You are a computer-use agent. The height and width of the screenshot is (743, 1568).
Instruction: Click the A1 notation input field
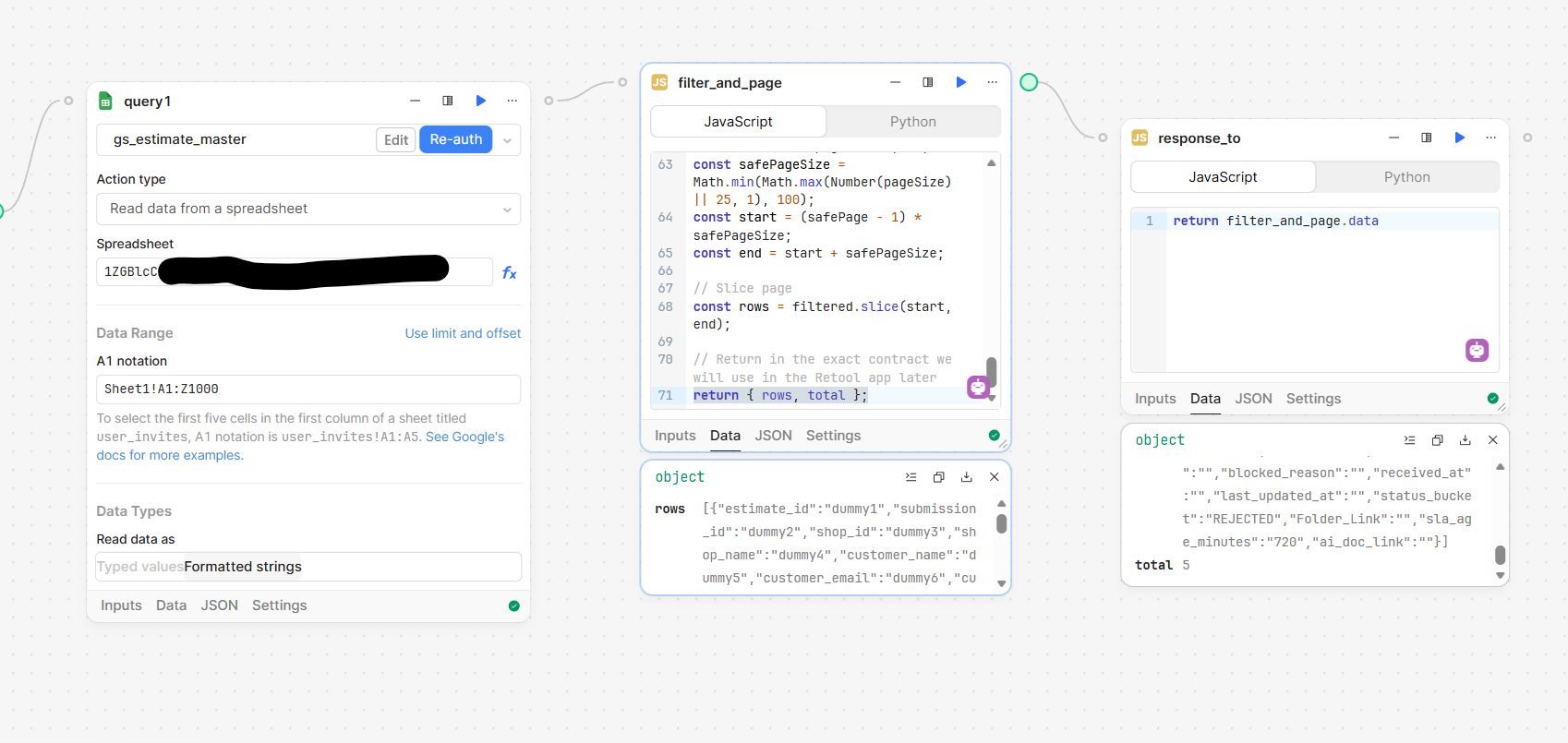tap(308, 389)
